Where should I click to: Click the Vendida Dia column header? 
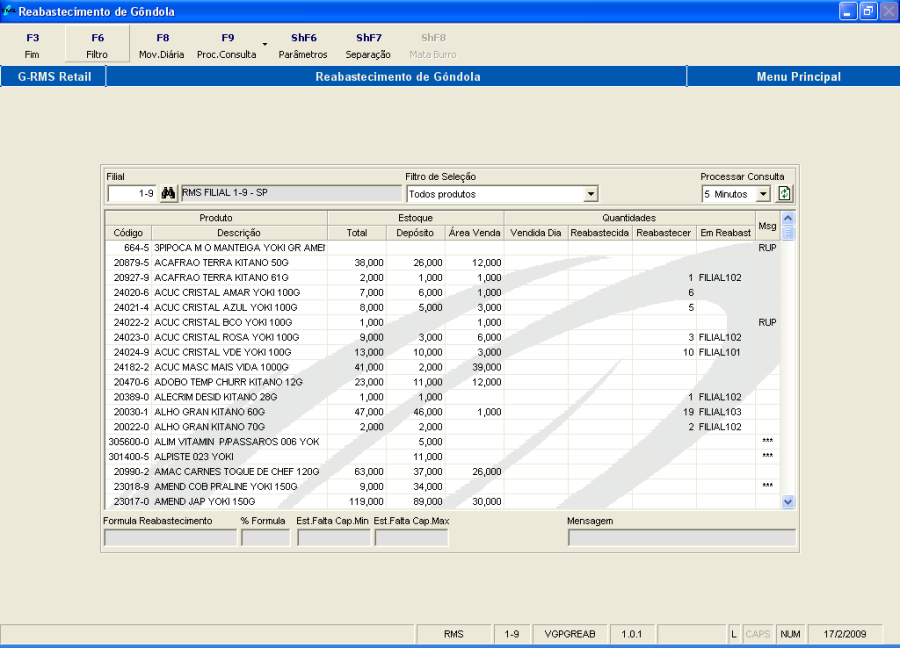point(536,233)
